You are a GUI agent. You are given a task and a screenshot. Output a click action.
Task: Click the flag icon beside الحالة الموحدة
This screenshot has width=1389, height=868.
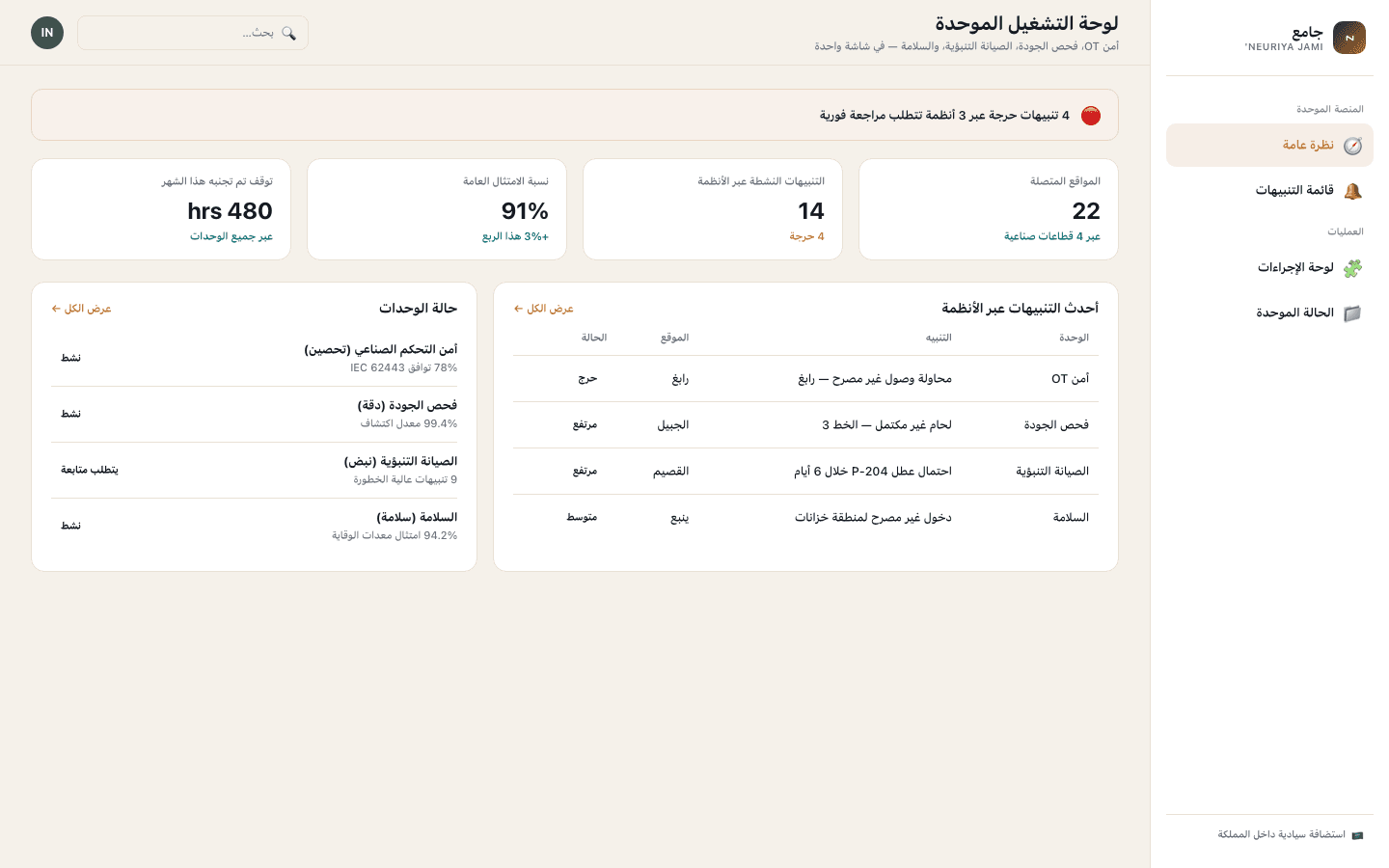[1353, 313]
